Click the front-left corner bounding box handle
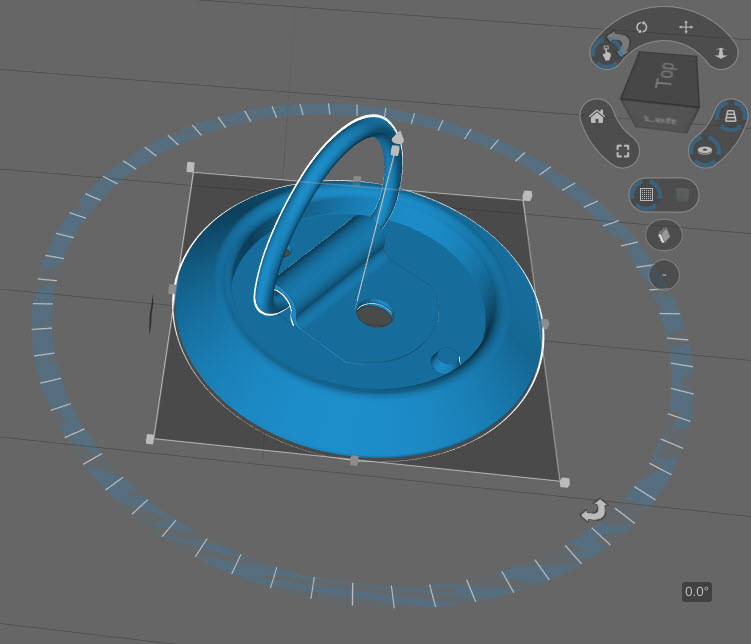The width and height of the screenshot is (751, 644). pos(150,439)
